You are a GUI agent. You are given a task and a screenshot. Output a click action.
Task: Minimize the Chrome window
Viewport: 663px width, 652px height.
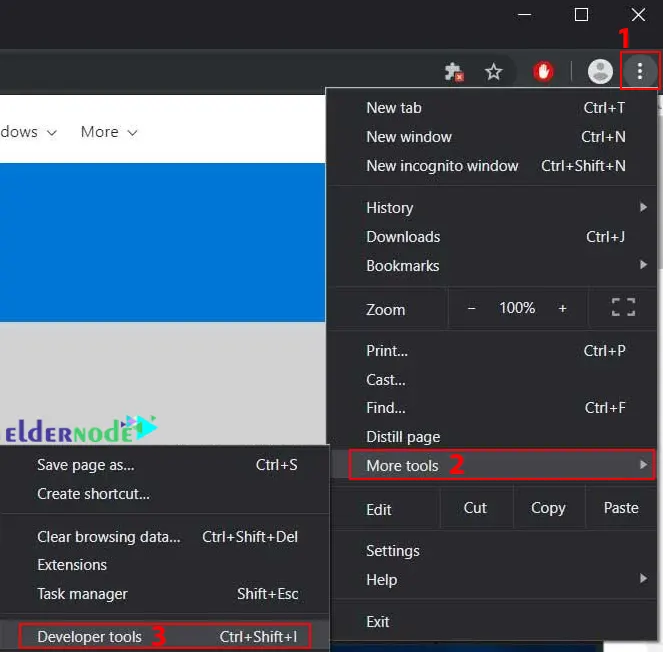tap(524, 15)
